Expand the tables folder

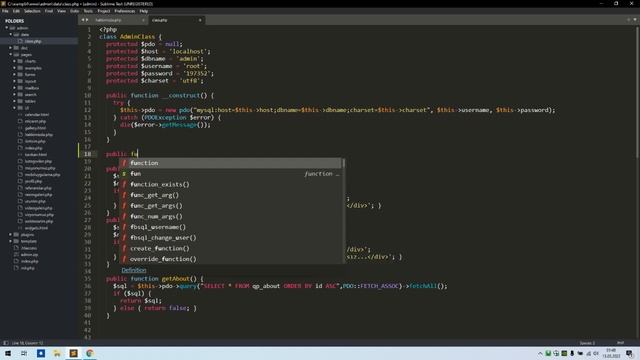(14, 101)
